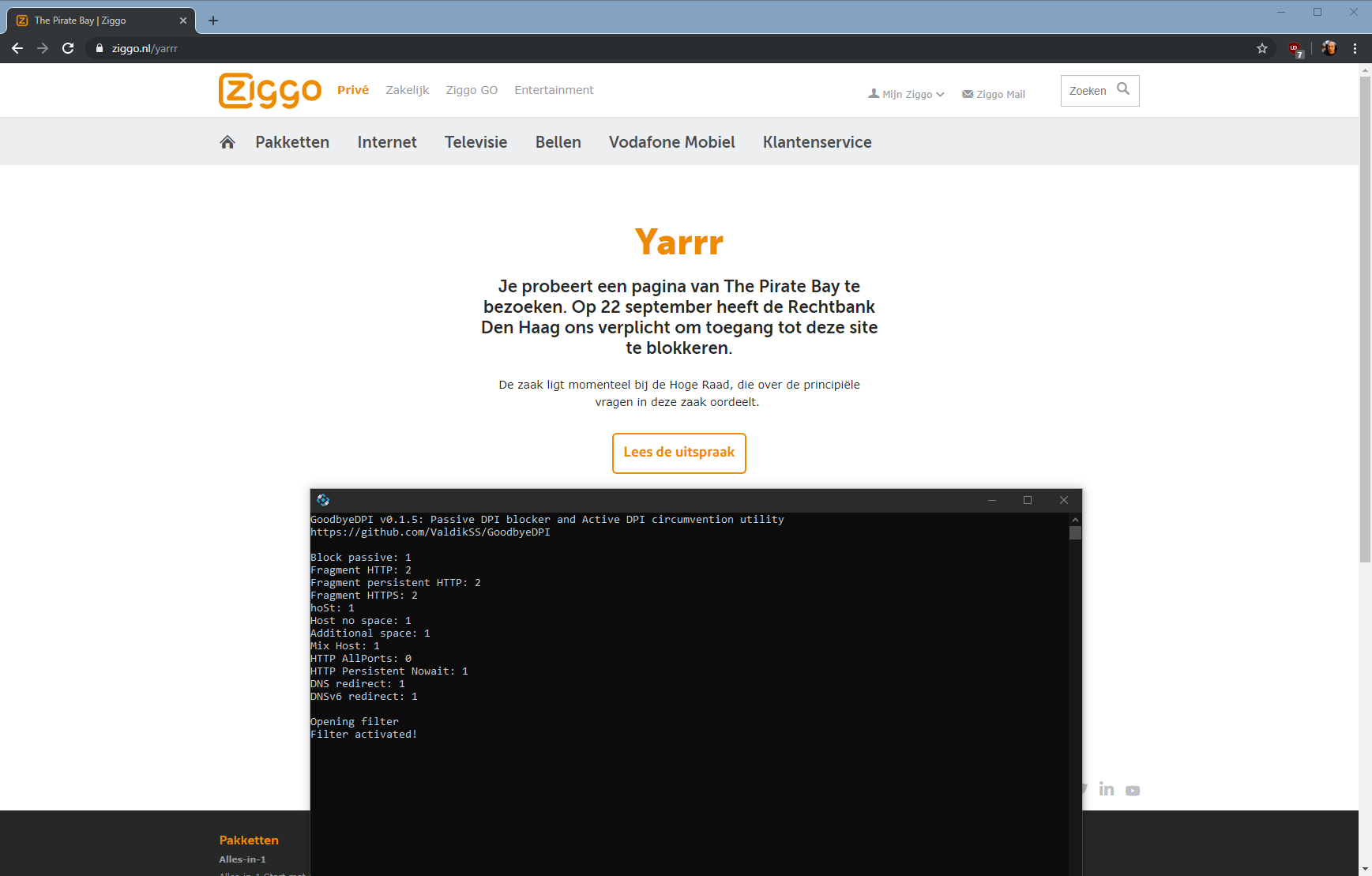
Task: Open Chrome three-dot menu
Action: click(1355, 48)
